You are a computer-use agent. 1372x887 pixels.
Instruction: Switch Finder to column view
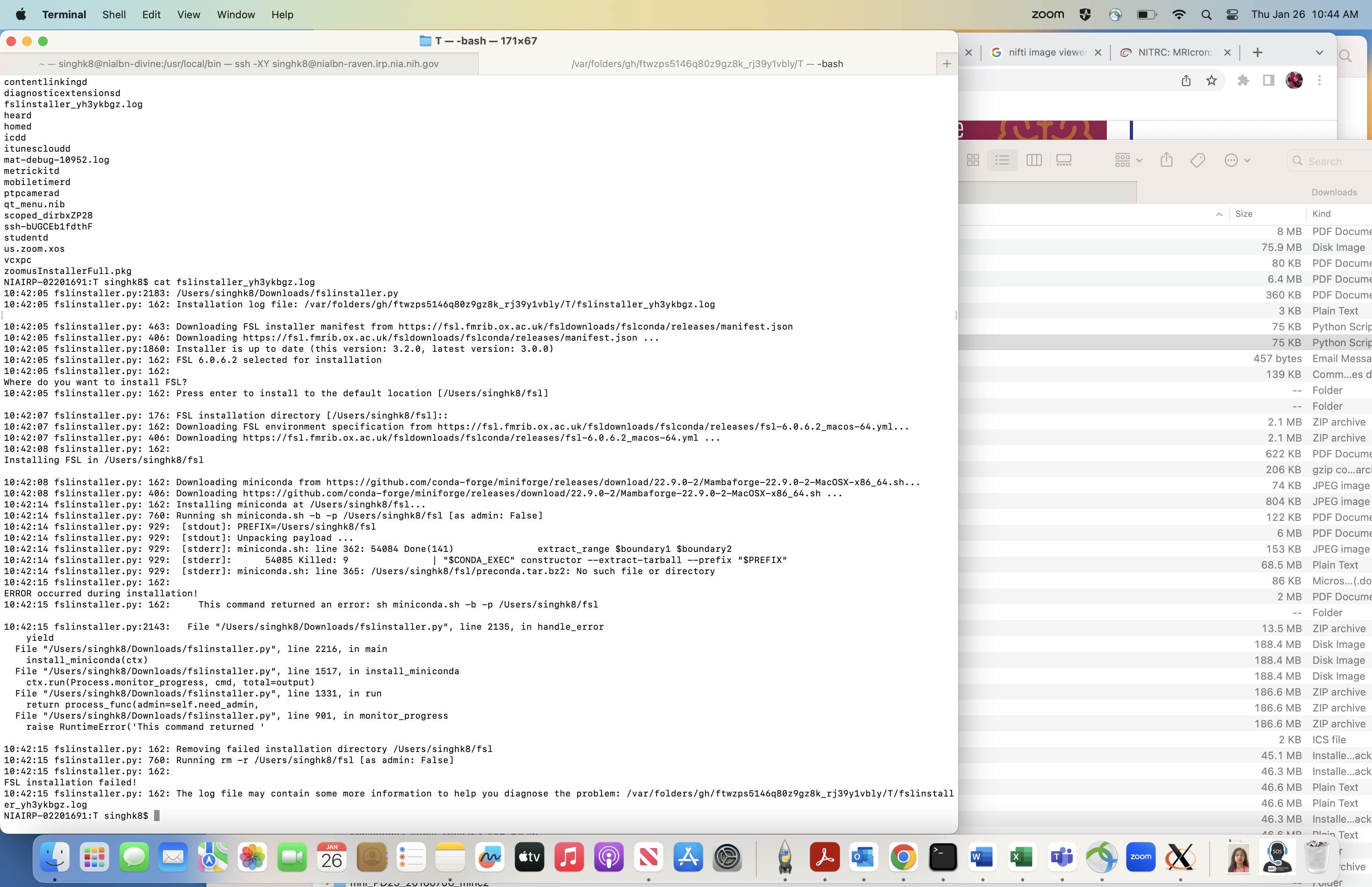(x=1034, y=160)
